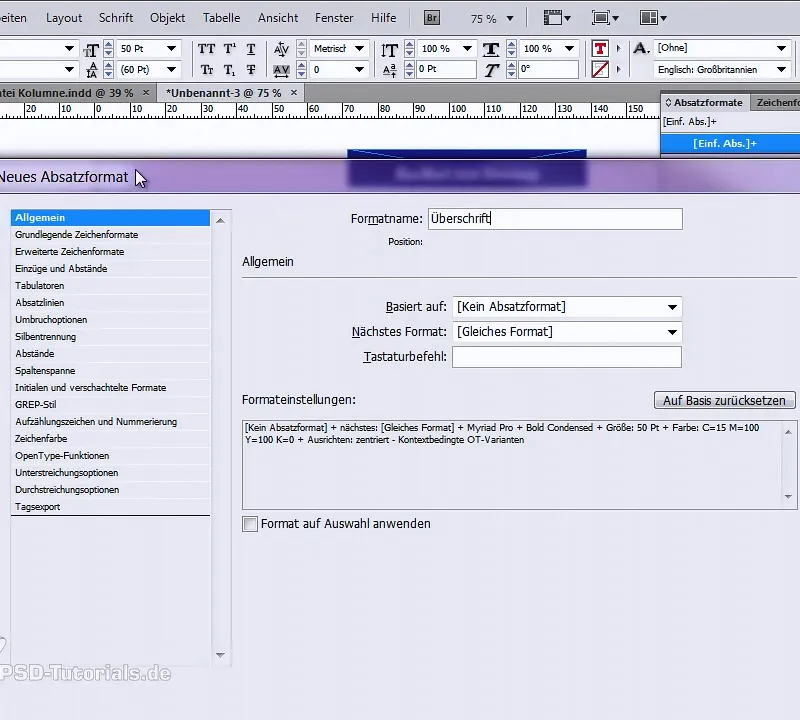This screenshot has width=800, height=720.
Task: Select Absatzlinien category
Action: 110,303
